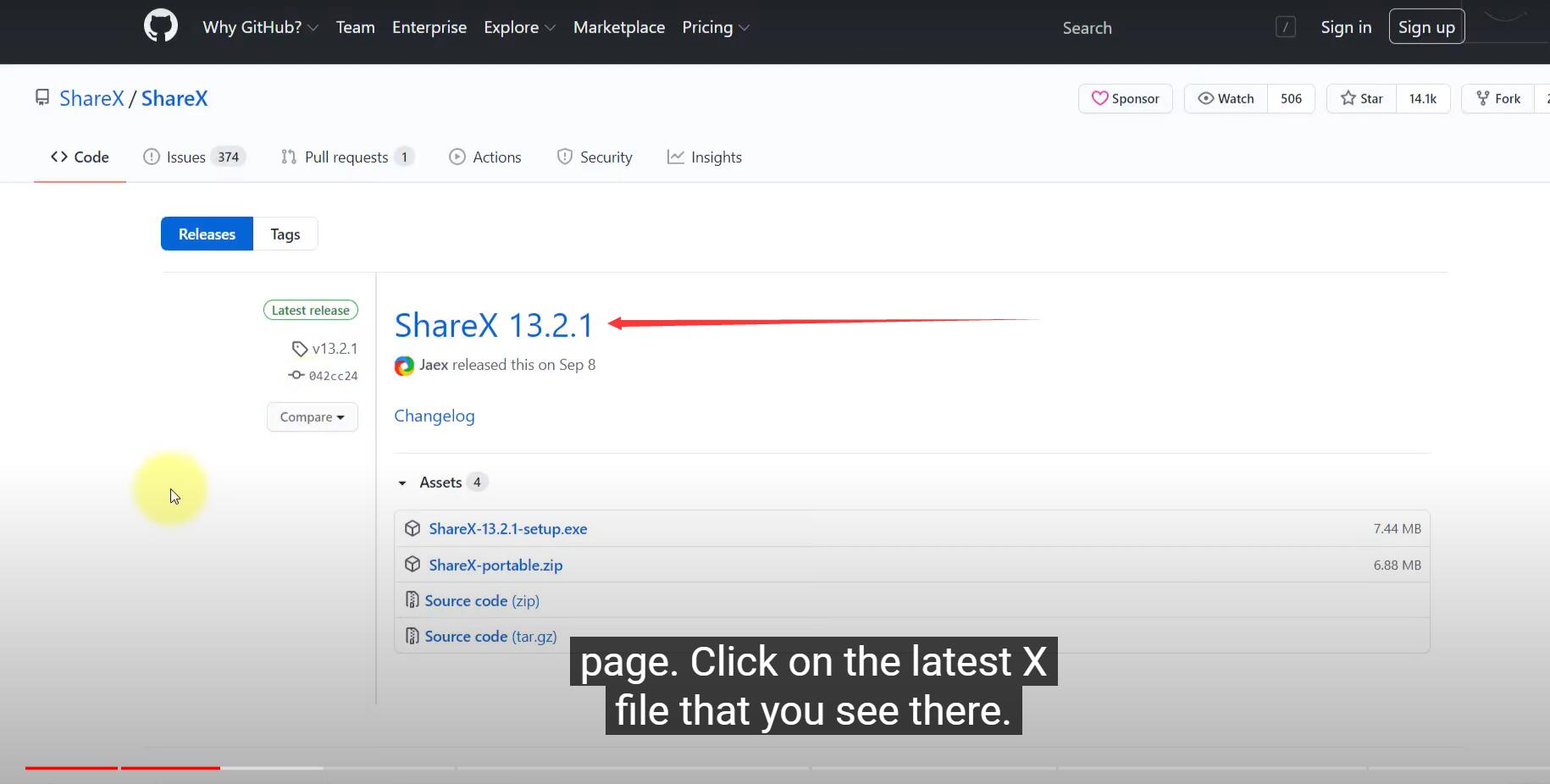Open the Security tab
Viewport: 1550px width, 784px height.
pos(595,157)
